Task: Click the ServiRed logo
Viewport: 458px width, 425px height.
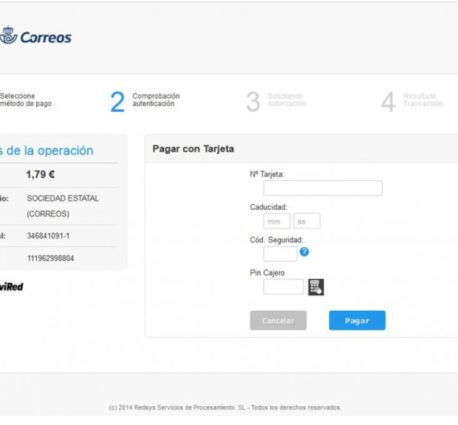Action: [x=12, y=286]
